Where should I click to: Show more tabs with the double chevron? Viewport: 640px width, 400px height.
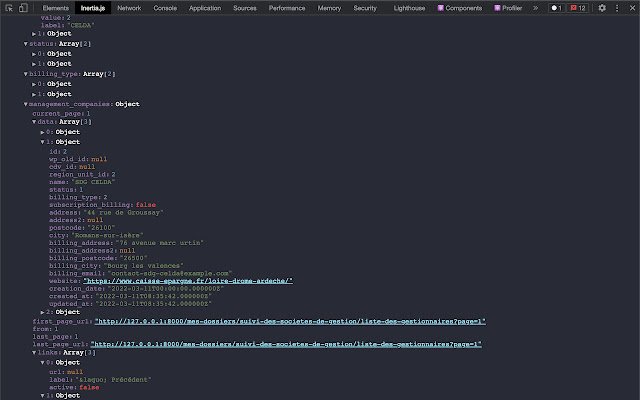[x=536, y=8]
